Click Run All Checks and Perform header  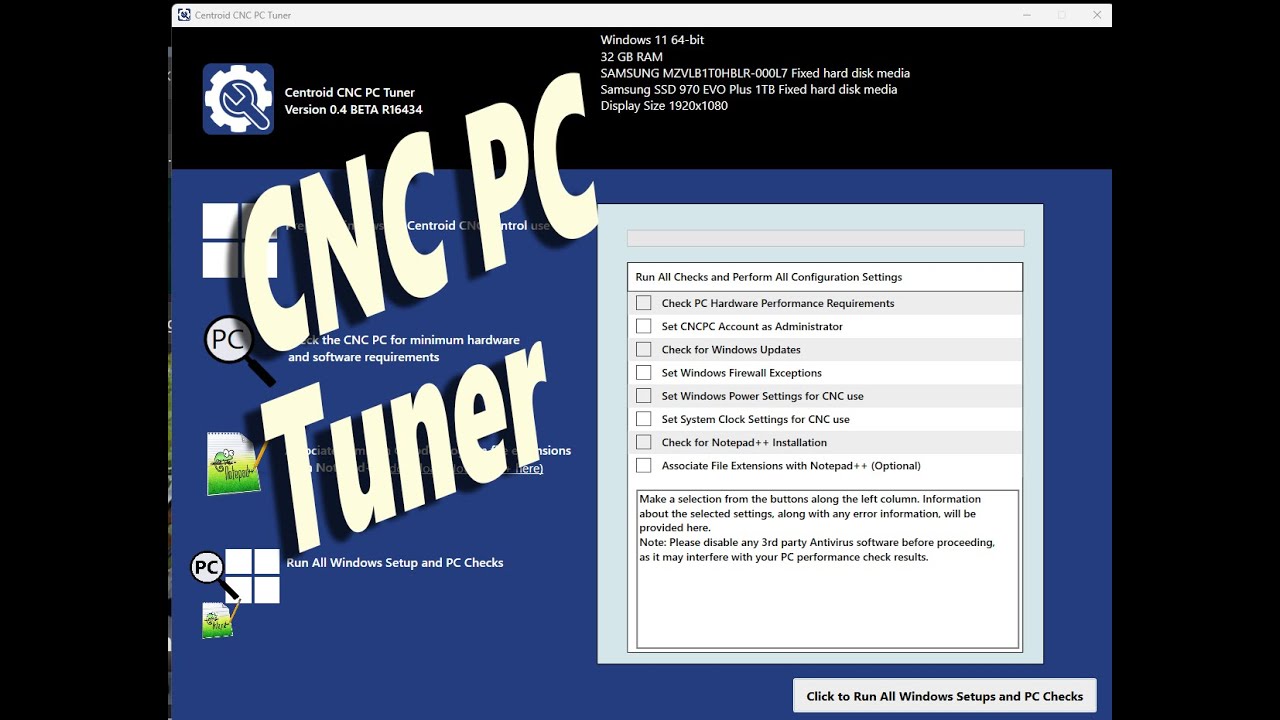click(x=825, y=277)
